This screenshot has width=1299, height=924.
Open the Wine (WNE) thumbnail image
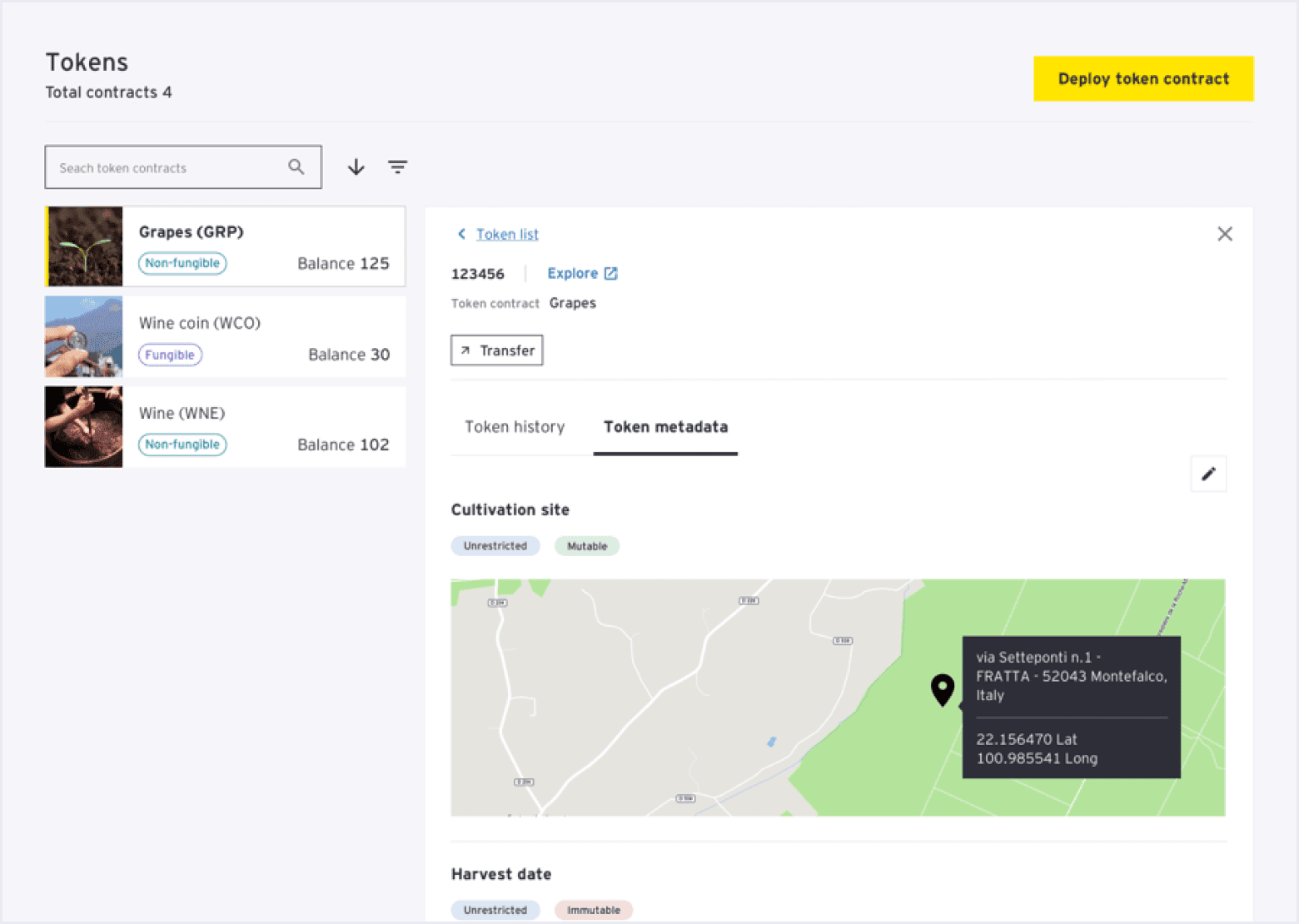84,427
